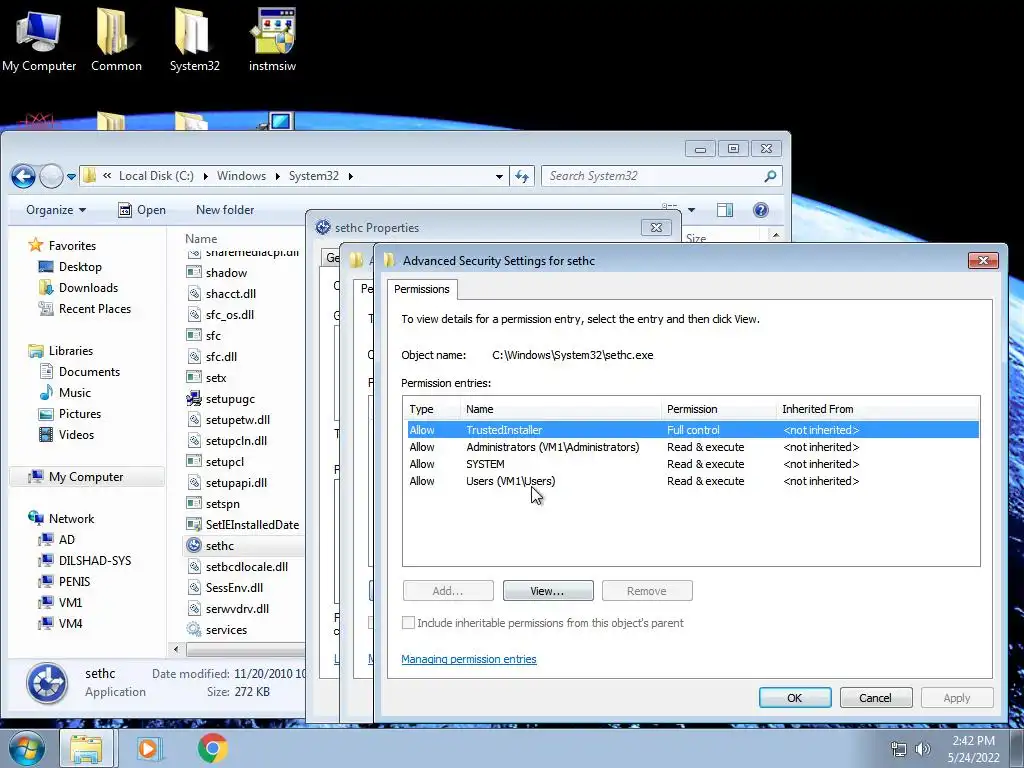Viewport: 1024px width, 768px height.
Task: Toggle the Explorer preview pane icon
Action: (725, 210)
